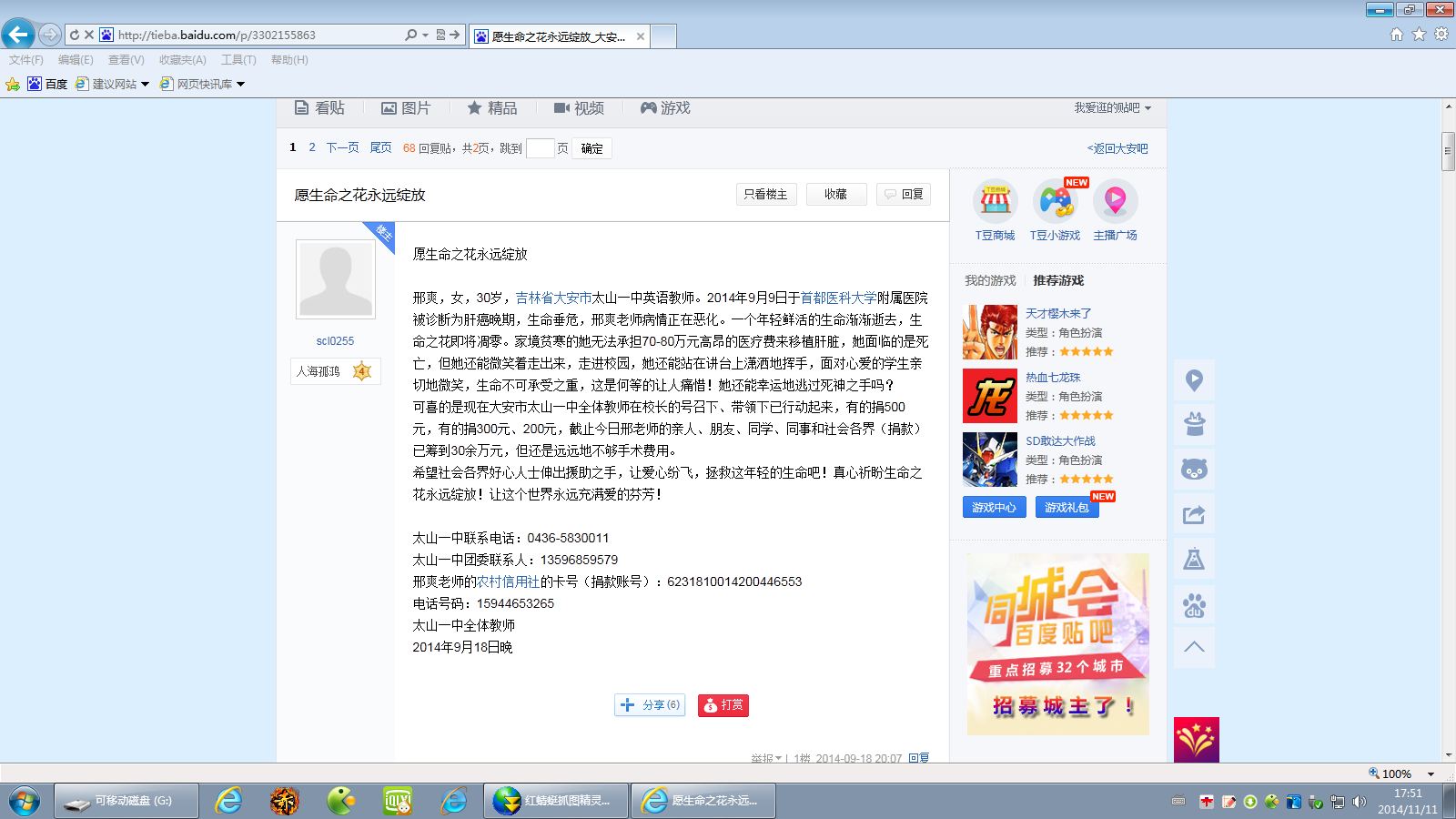Screen dimensions: 1456x819
Task: Click the 分享 (6) share button
Action: [650, 705]
